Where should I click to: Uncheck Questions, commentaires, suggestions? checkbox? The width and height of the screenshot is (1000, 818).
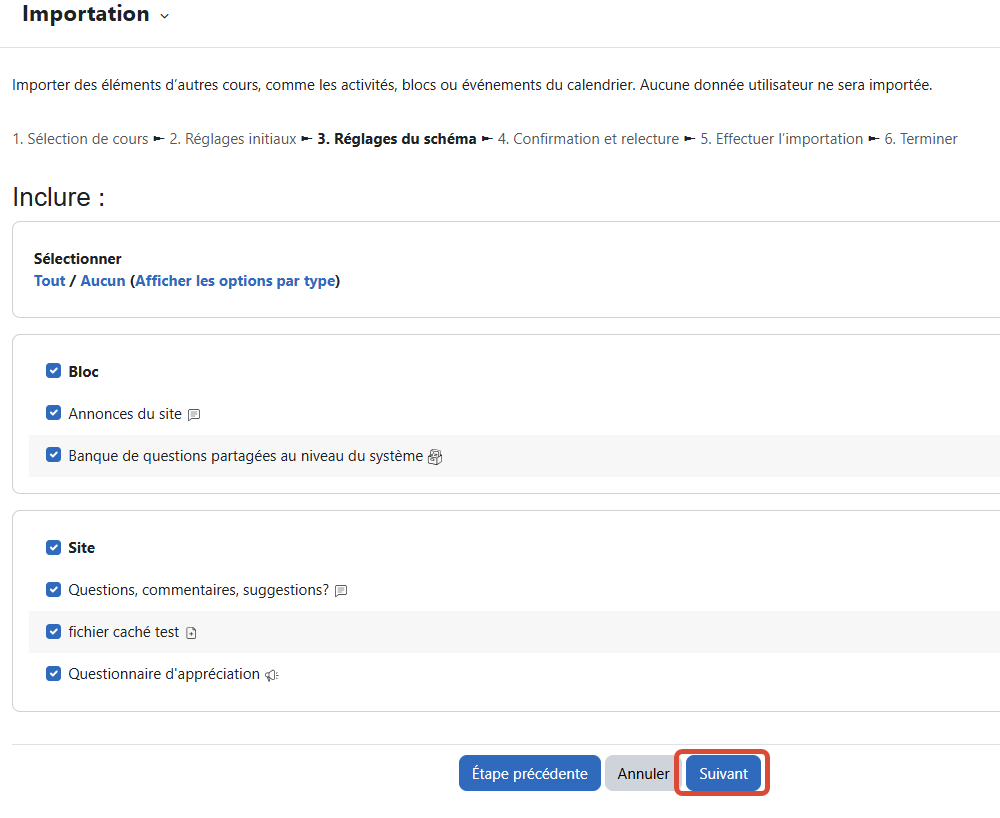pyautogui.click(x=54, y=590)
